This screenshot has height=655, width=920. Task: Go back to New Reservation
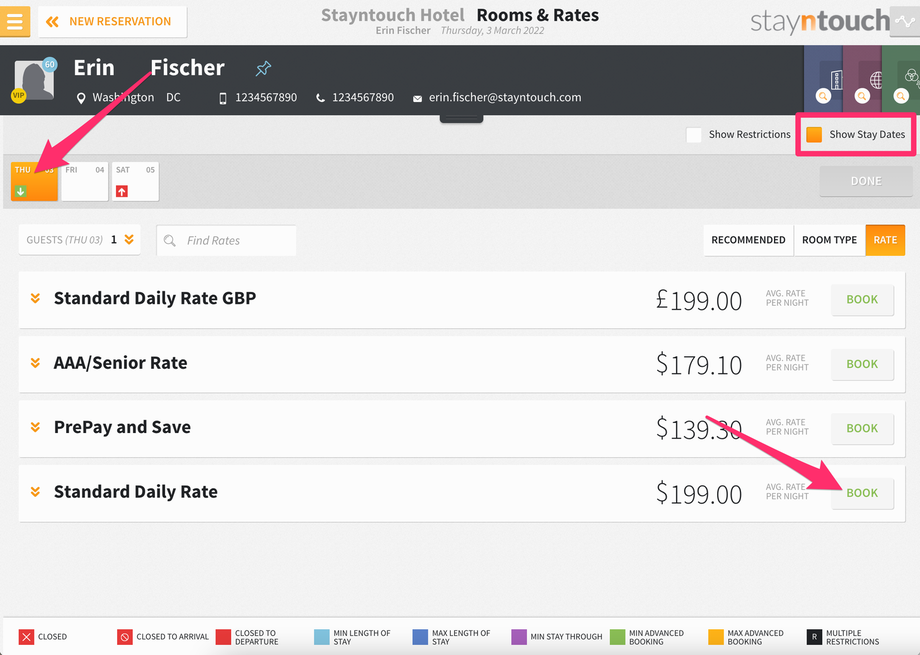tap(112, 22)
